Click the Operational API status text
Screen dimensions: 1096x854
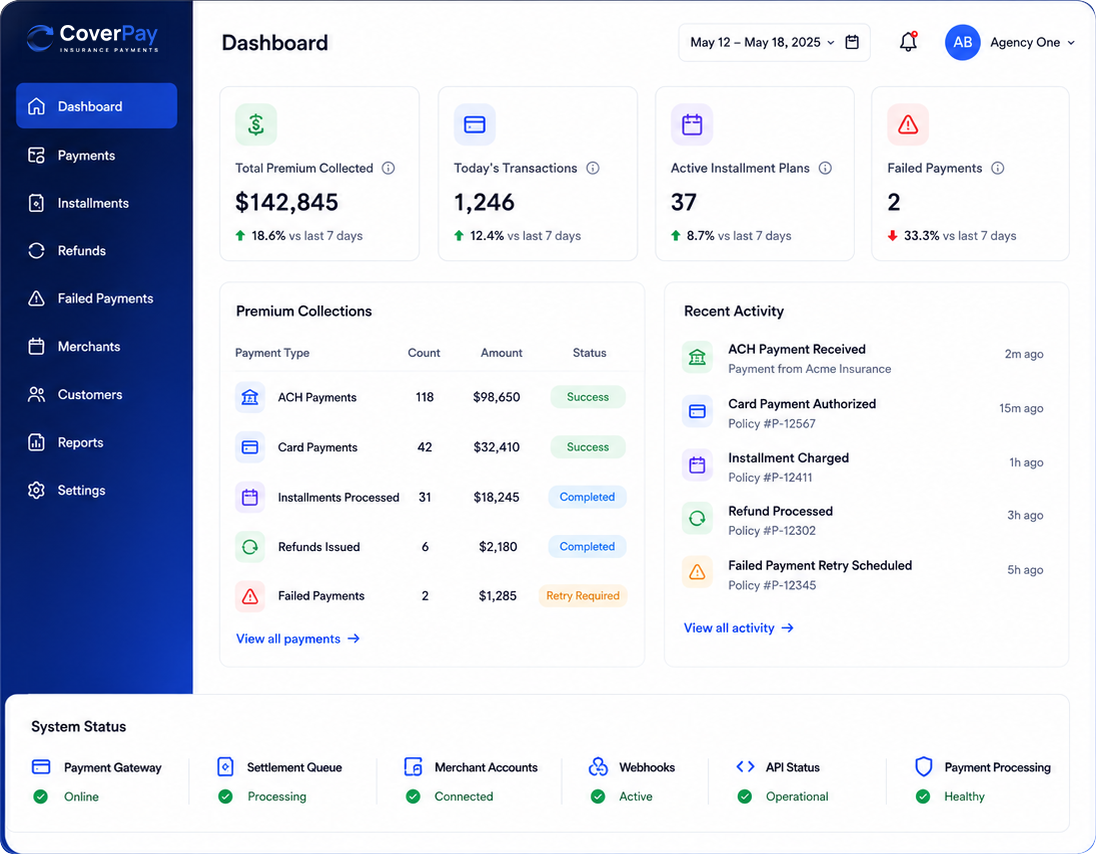tap(797, 797)
